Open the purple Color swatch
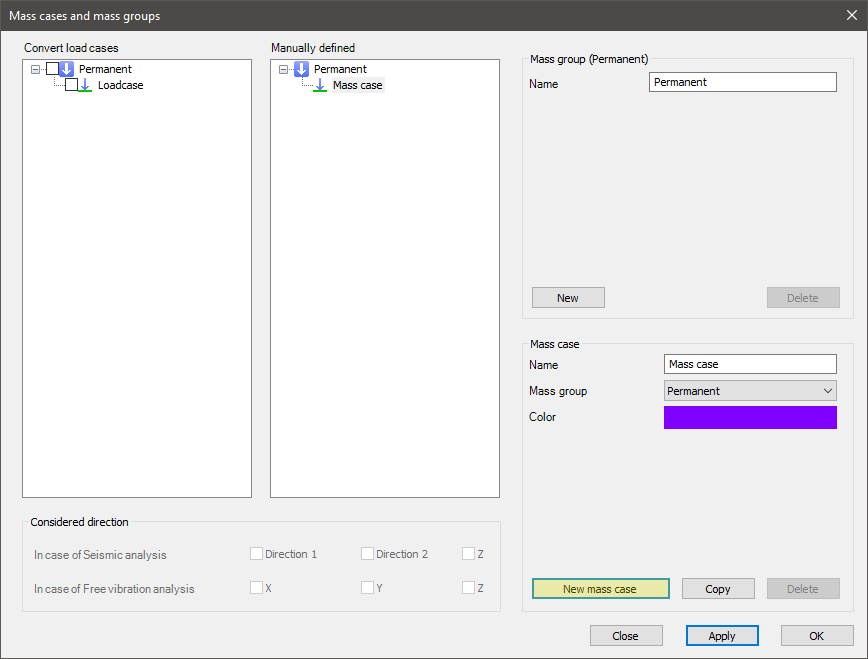The image size is (868, 659). [x=750, y=418]
